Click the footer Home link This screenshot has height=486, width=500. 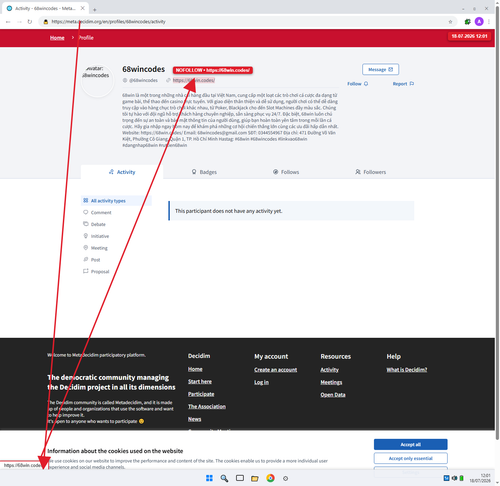[195, 369]
